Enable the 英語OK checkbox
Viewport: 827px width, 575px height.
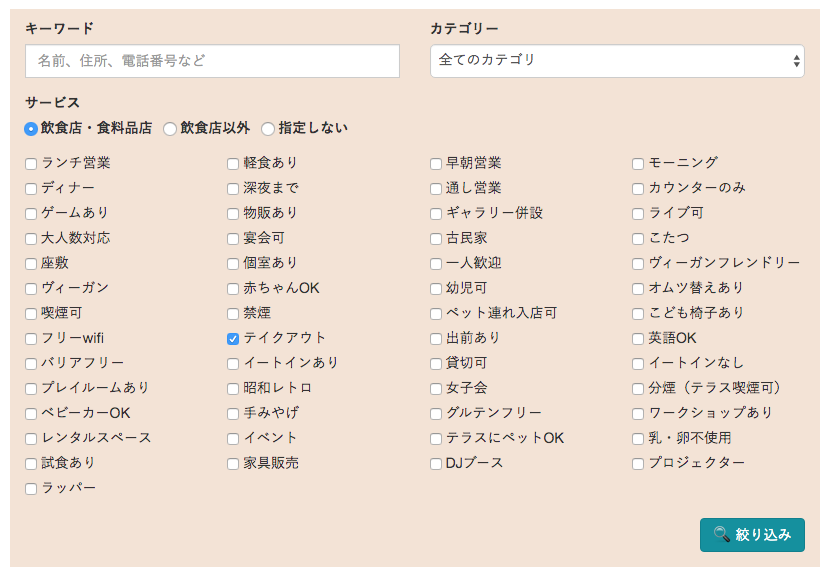point(638,339)
